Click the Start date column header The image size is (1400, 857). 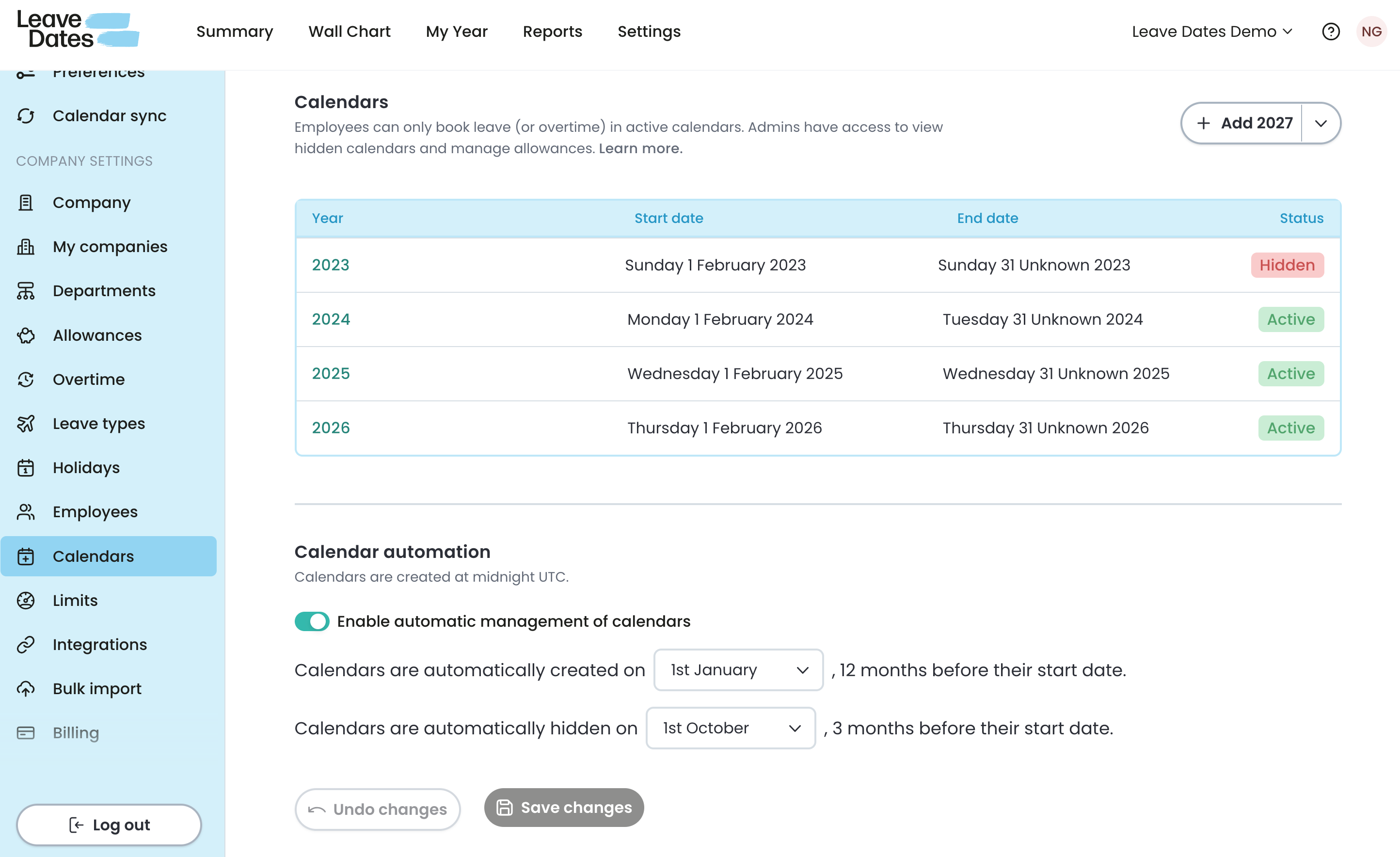point(669,218)
